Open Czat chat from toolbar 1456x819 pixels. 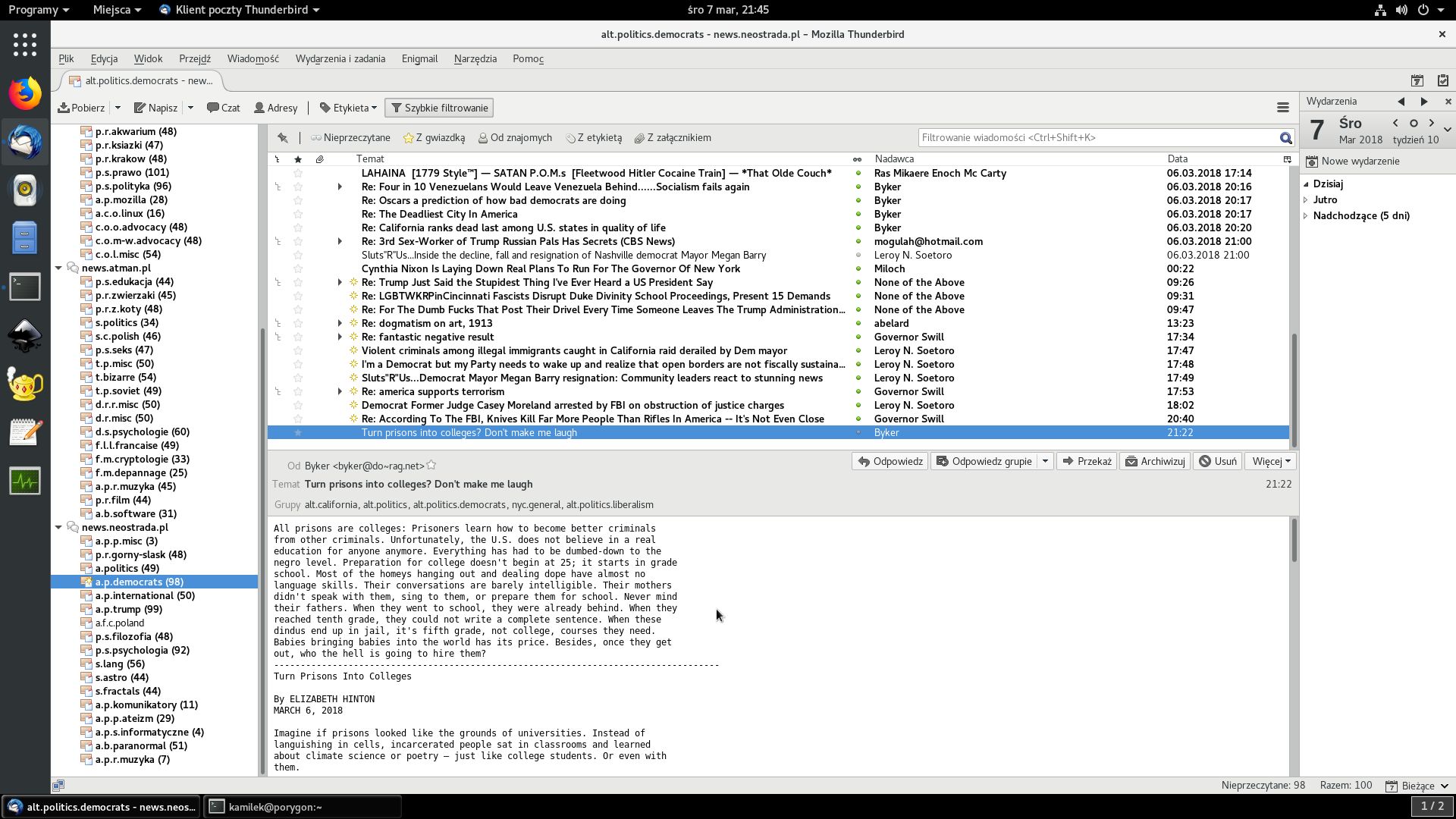coord(224,108)
